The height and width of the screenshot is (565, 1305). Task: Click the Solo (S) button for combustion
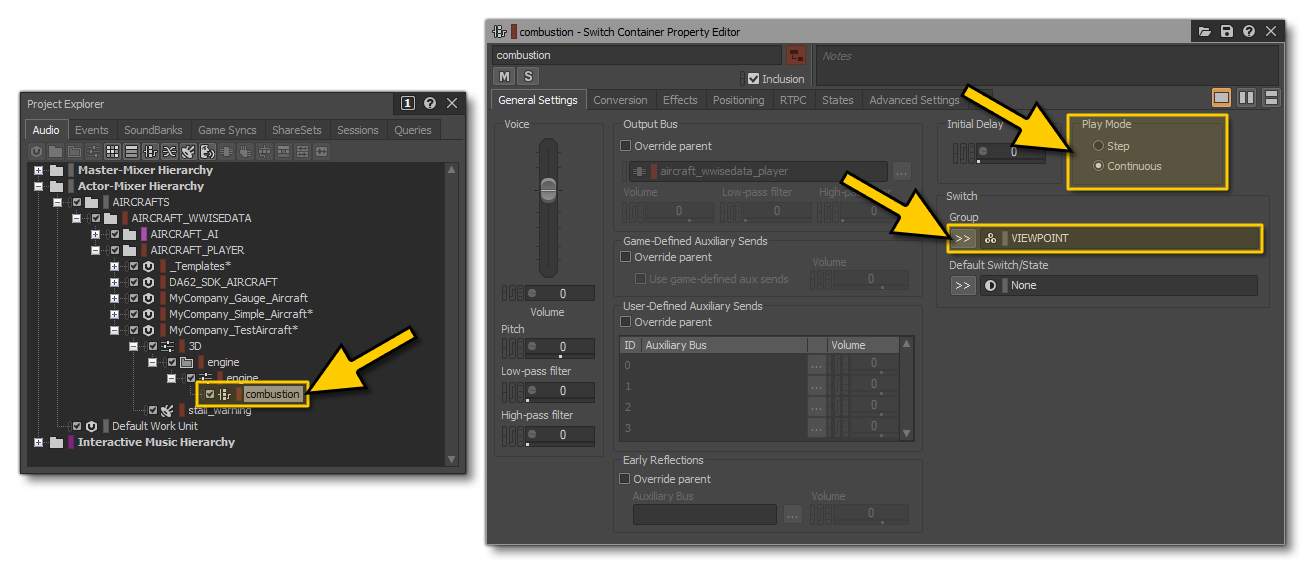click(x=527, y=76)
